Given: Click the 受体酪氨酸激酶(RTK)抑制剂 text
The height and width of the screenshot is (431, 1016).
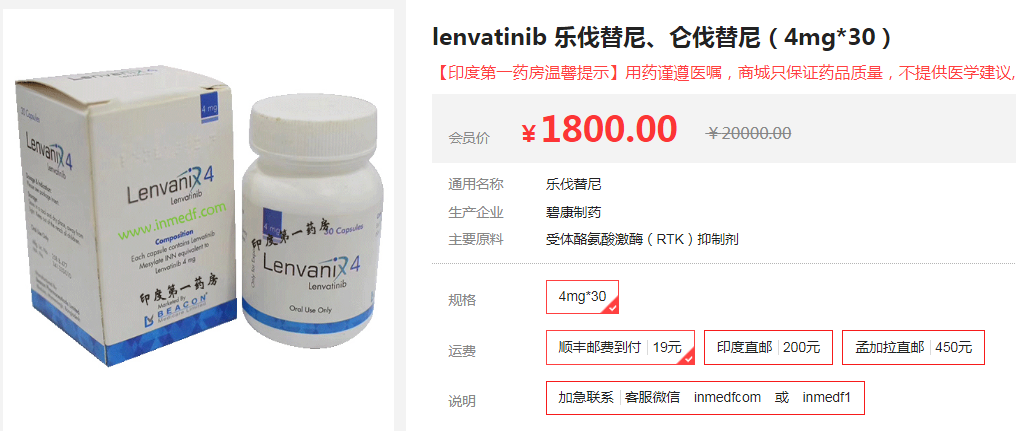Looking at the screenshot, I should [642, 240].
